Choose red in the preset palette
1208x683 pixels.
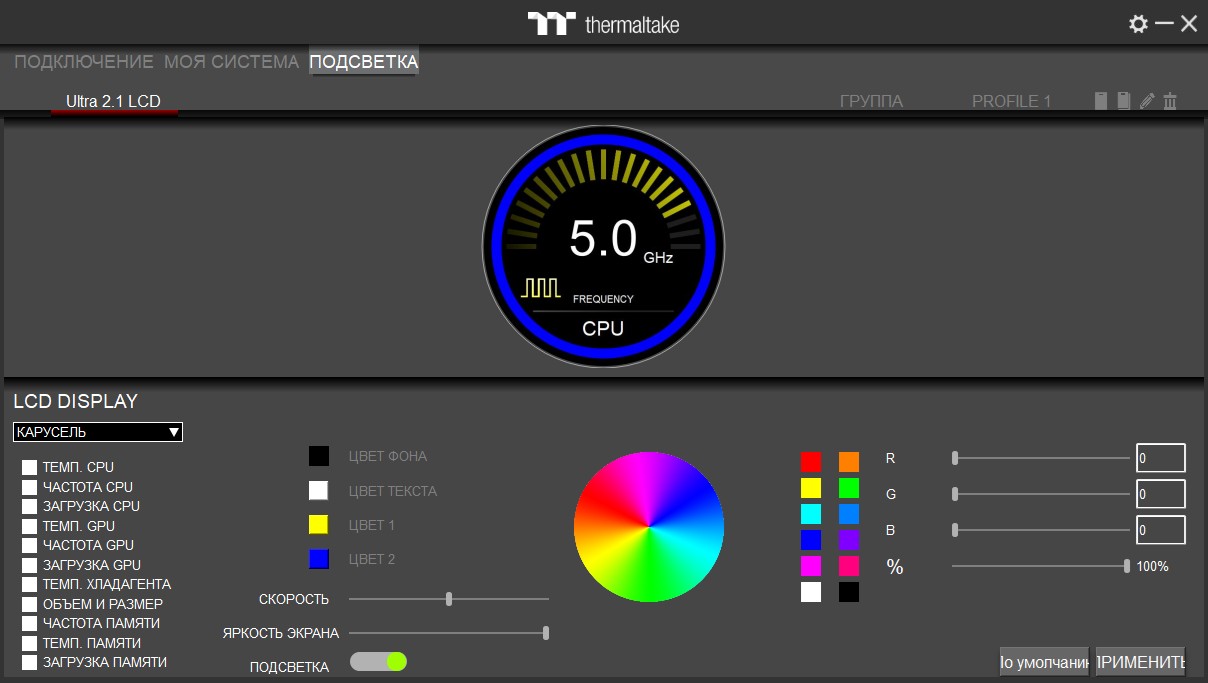click(811, 462)
